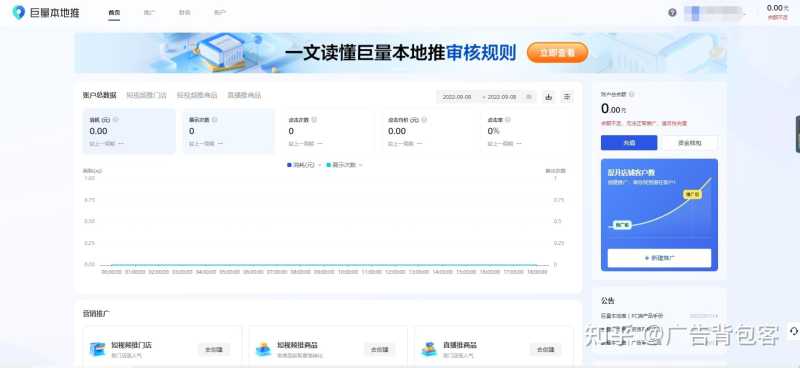Click info icon next to 账户总余额

pos(632,94)
